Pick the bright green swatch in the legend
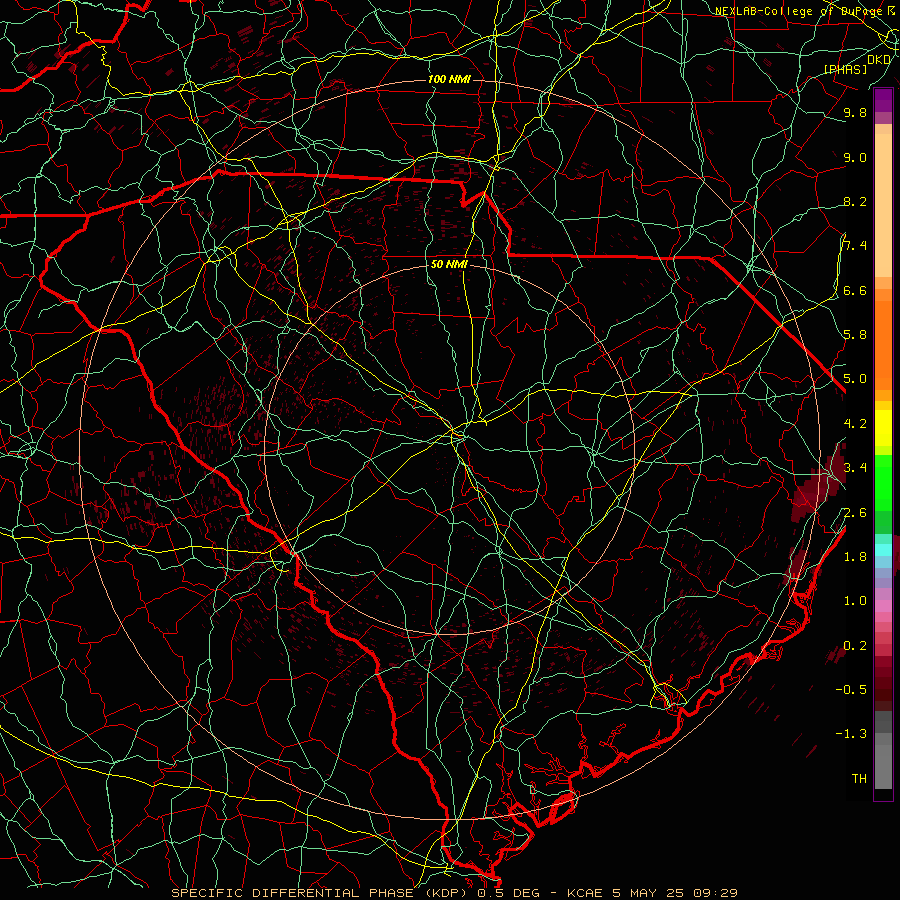 (883, 483)
